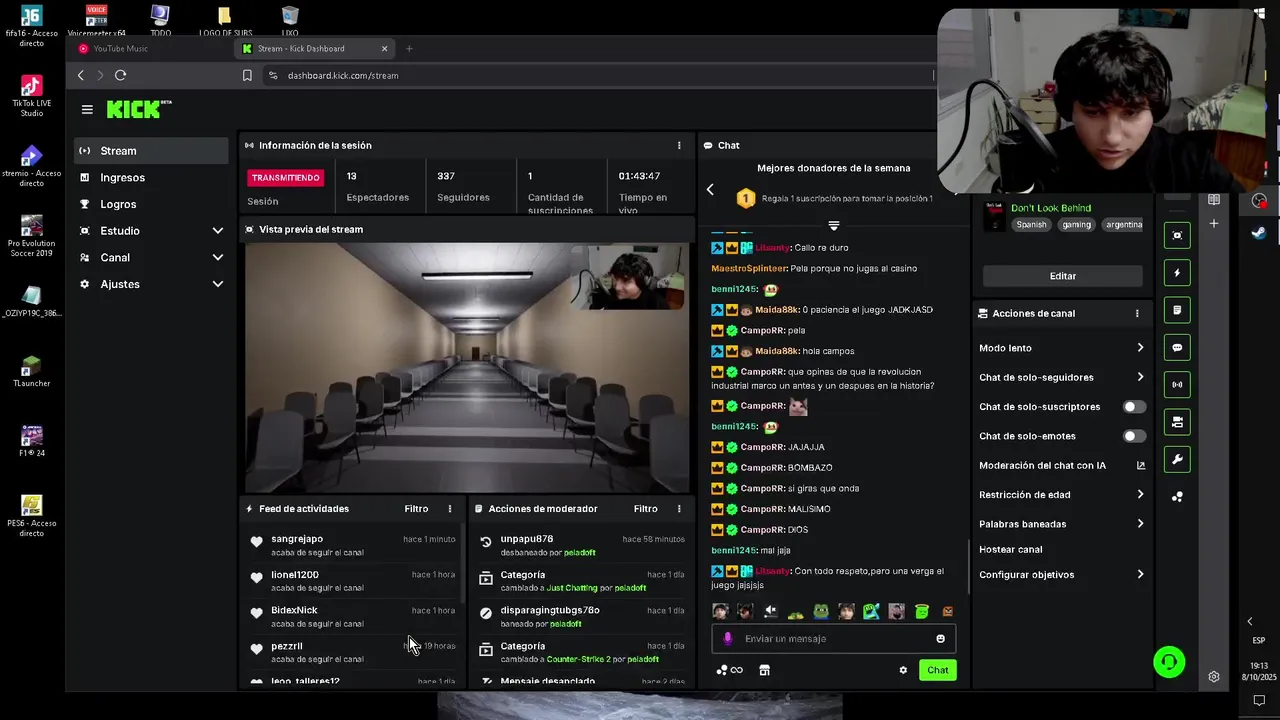Select Ingresos in the sidebar
Image resolution: width=1280 pixels, height=720 pixels.
point(152,177)
